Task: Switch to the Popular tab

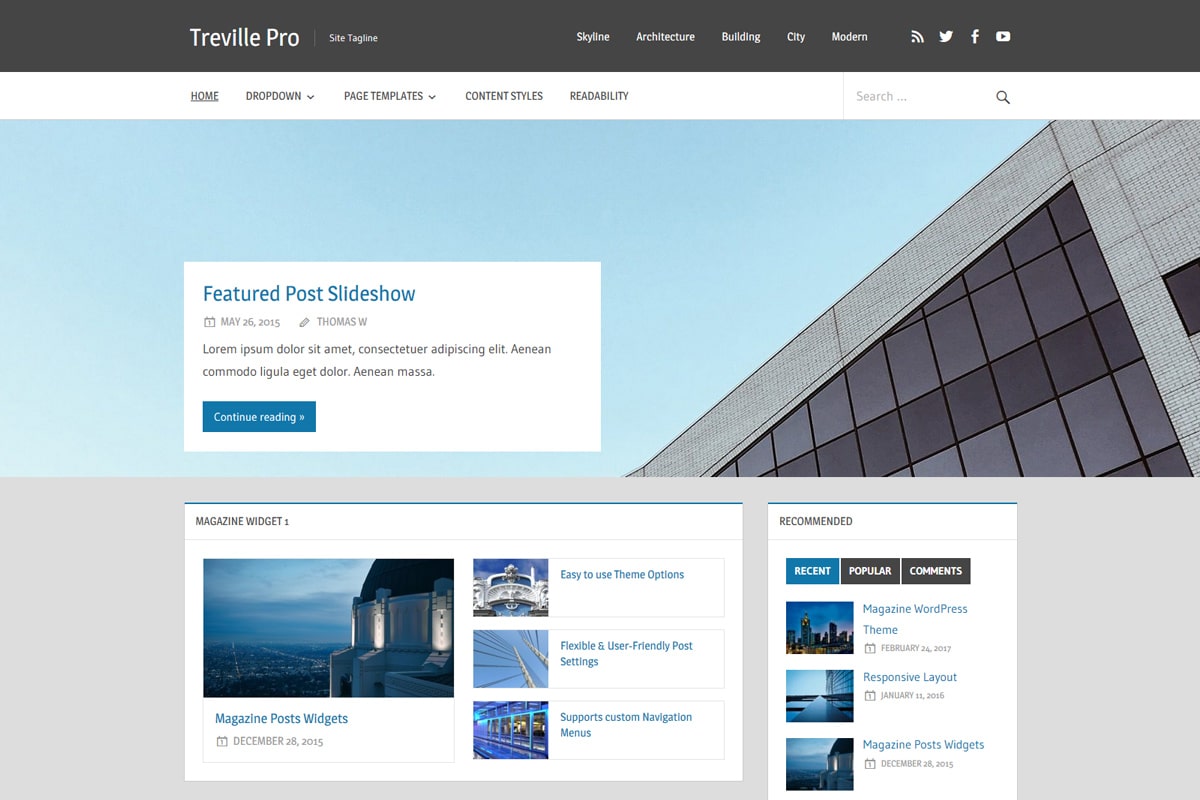Action: pos(870,571)
